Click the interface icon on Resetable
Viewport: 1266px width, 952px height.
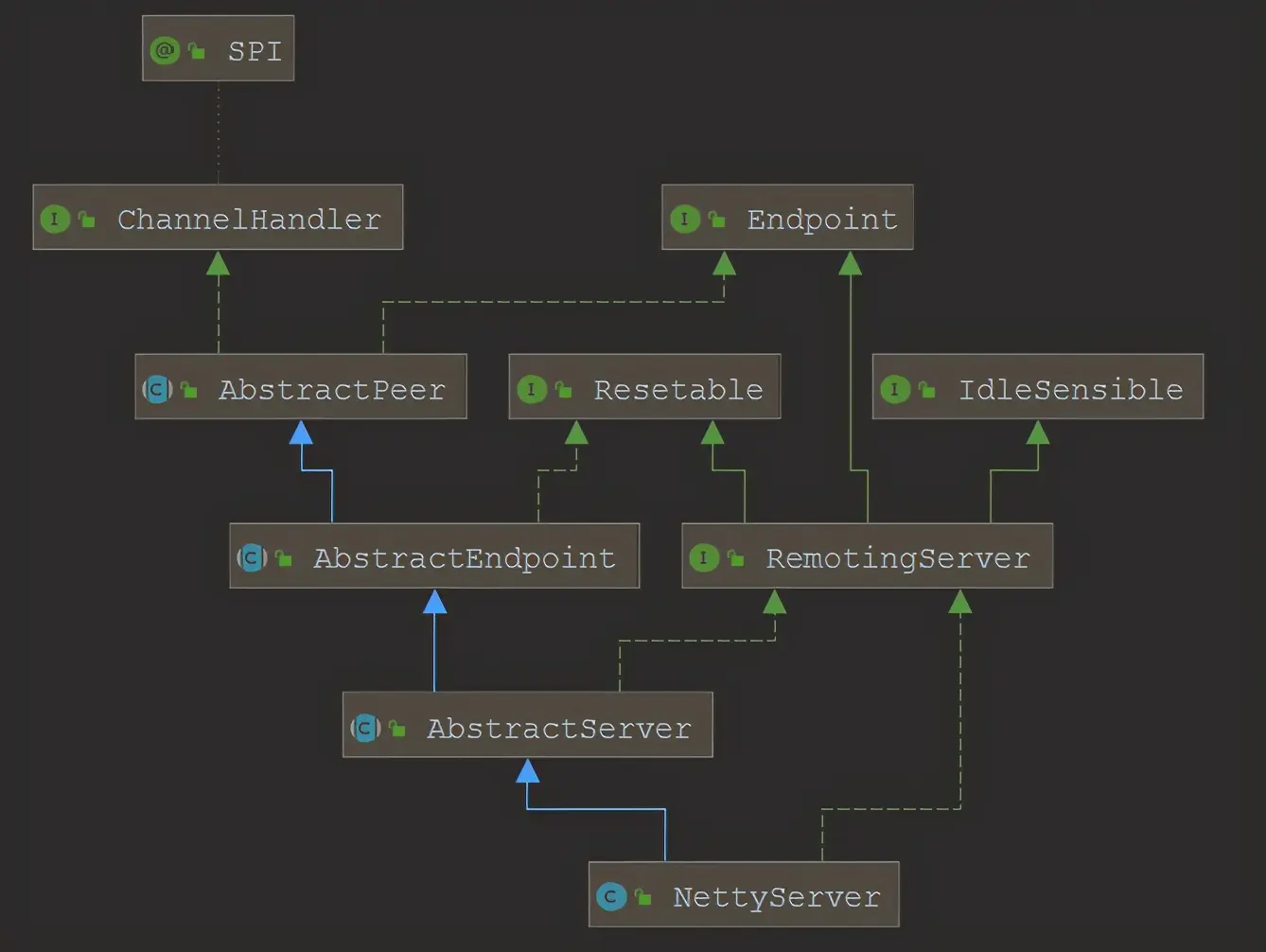532,389
